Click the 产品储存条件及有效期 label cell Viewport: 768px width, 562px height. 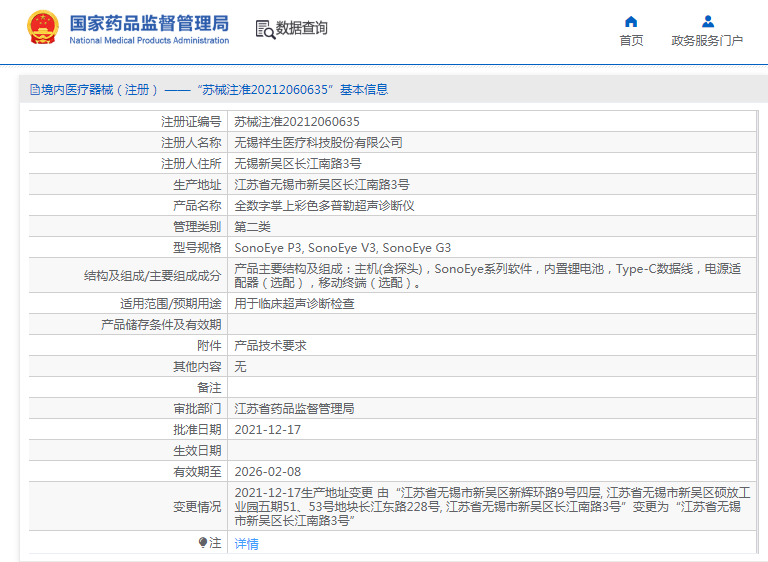click(x=127, y=325)
